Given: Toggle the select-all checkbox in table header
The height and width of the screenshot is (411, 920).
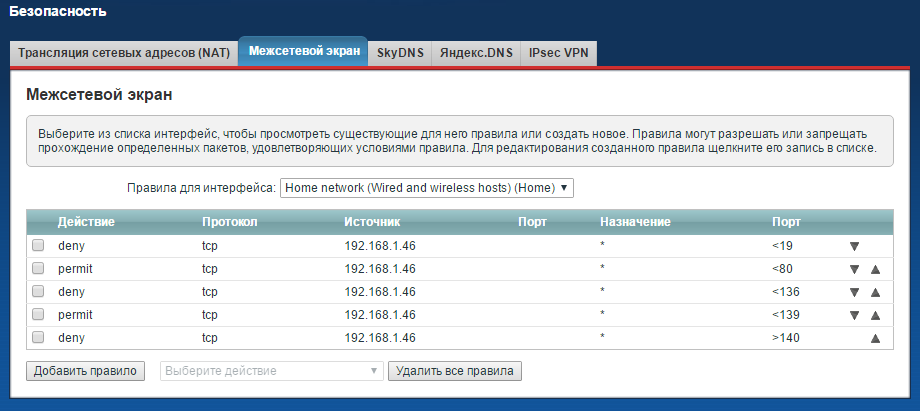Looking at the screenshot, I should click(x=38, y=222).
